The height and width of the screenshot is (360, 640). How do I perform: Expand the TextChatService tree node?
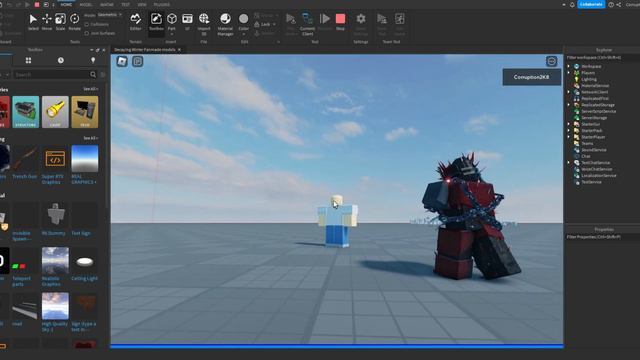[x=569, y=162]
